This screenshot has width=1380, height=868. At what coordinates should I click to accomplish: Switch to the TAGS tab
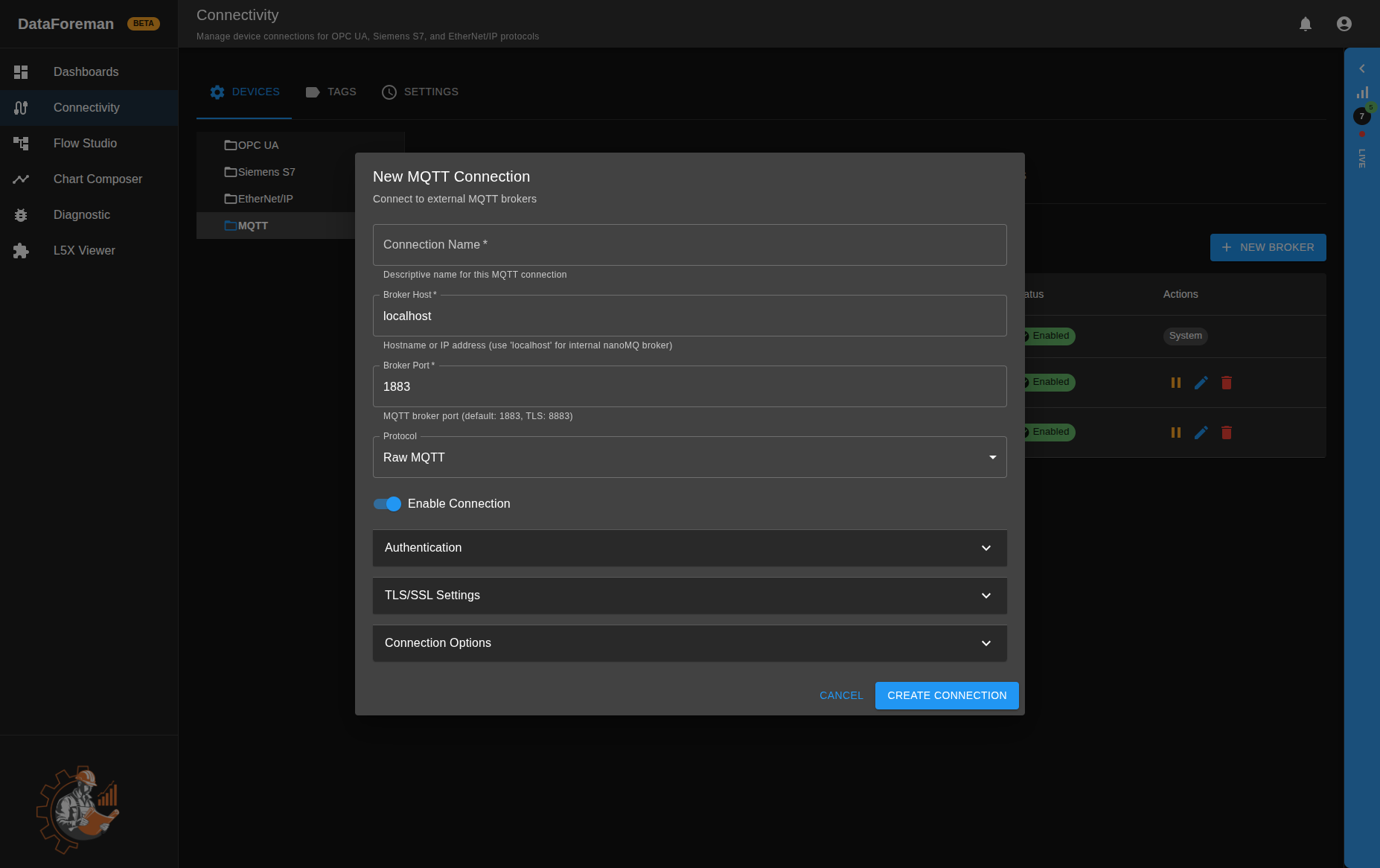click(x=331, y=92)
